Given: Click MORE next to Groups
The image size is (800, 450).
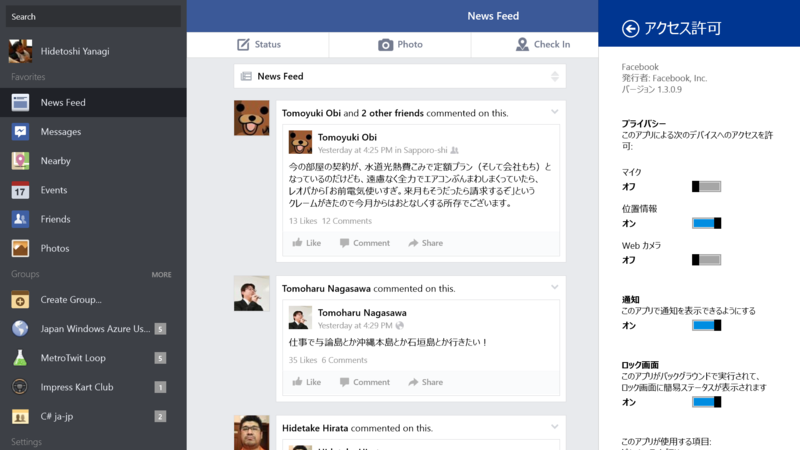Looking at the screenshot, I should pyautogui.click(x=161, y=274).
